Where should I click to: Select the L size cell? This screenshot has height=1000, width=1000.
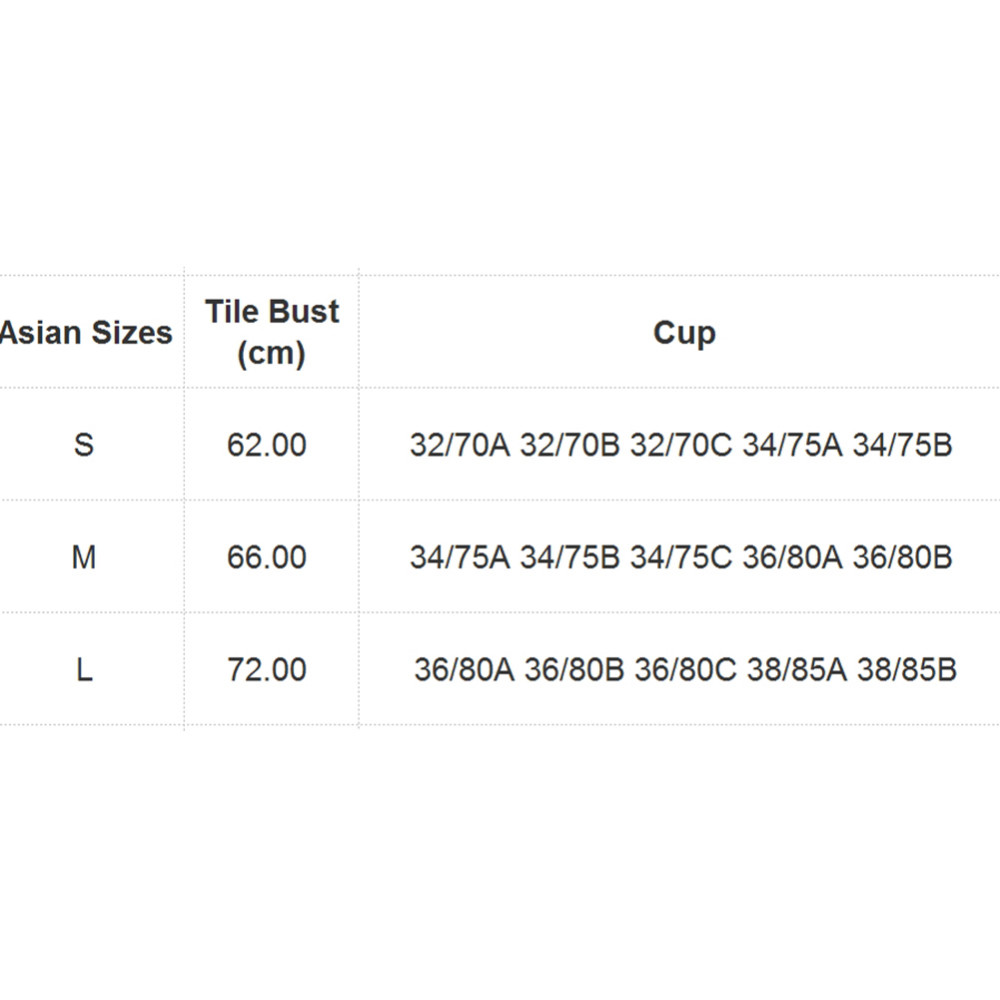[x=84, y=669]
